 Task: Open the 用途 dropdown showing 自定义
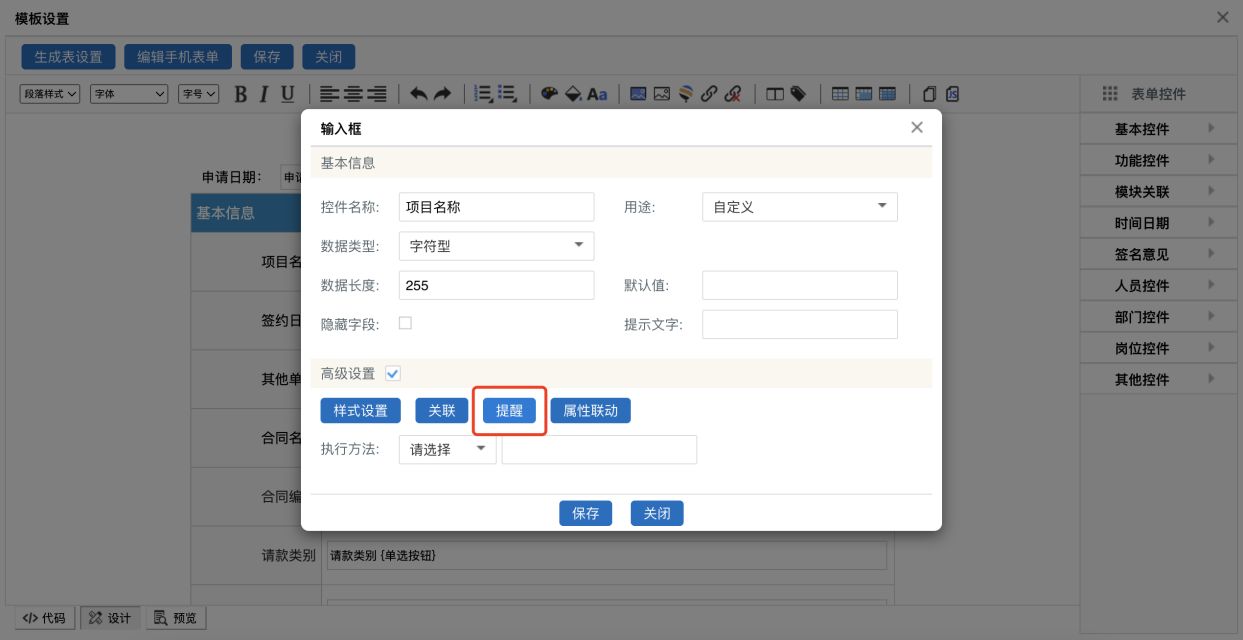click(x=799, y=207)
